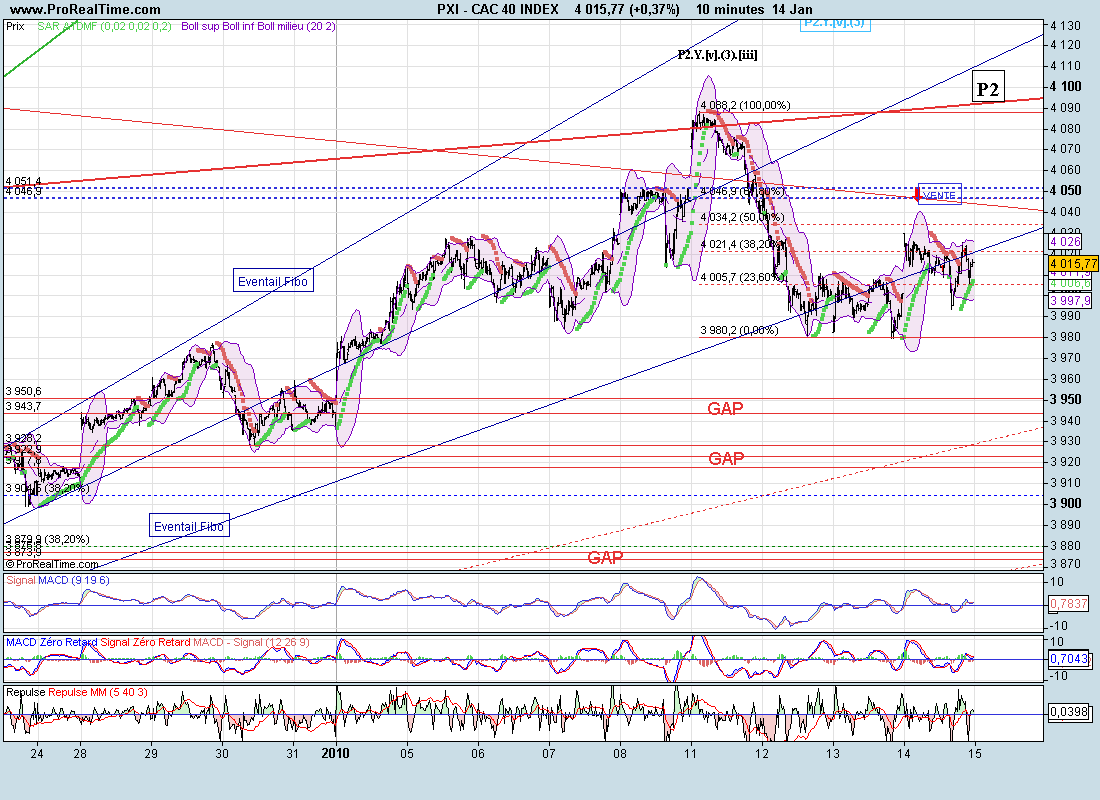The height and width of the screenshot is (800, 1100).
Task: Click the 29 date label on time axis
Action: click(151, 754)
